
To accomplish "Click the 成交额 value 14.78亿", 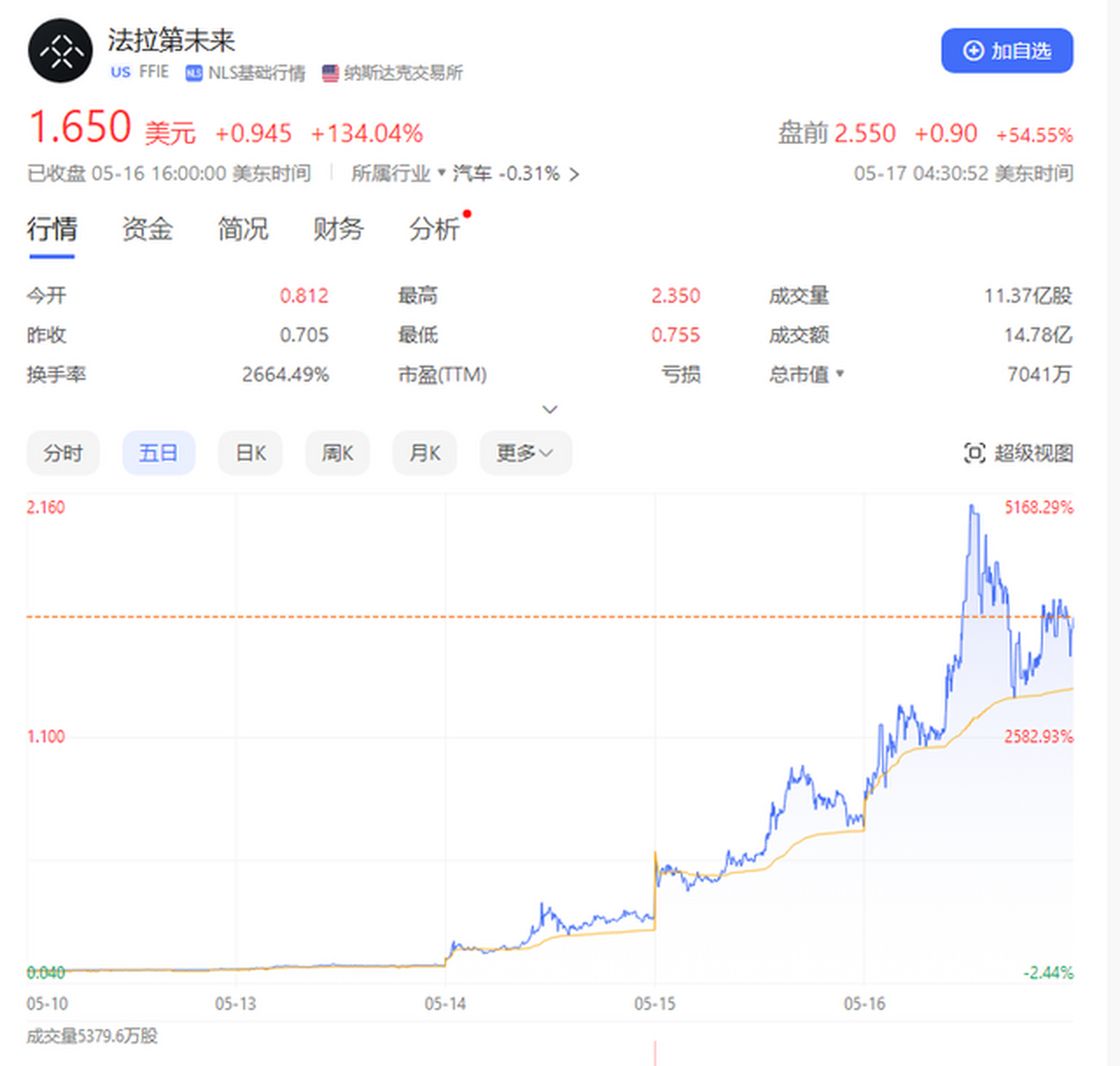I will tap(1038, 335).
